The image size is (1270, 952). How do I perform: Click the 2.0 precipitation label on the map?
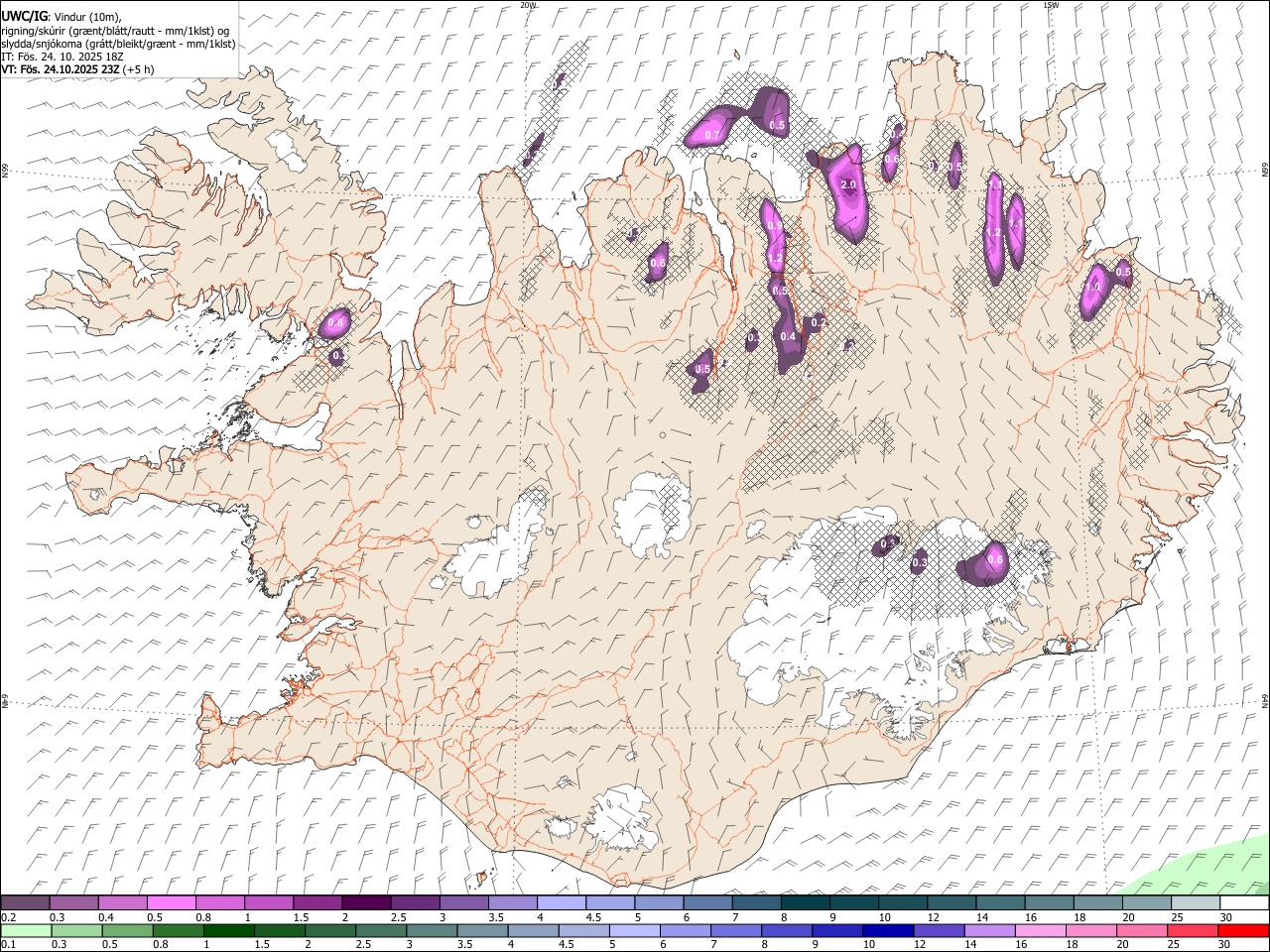[848, 184]
